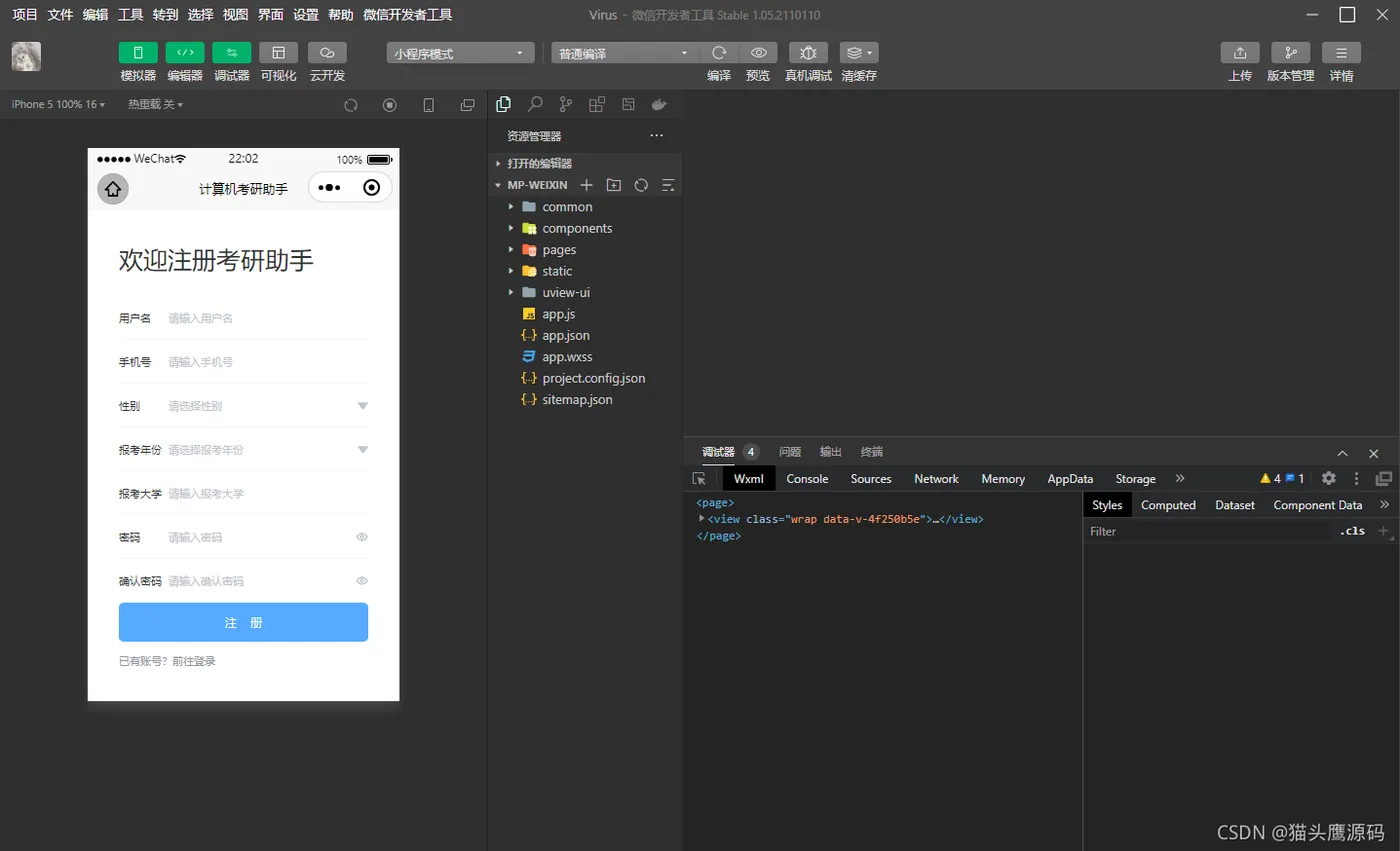Open the iPhone 5 device selector
1400x851 pixels.
58,104
